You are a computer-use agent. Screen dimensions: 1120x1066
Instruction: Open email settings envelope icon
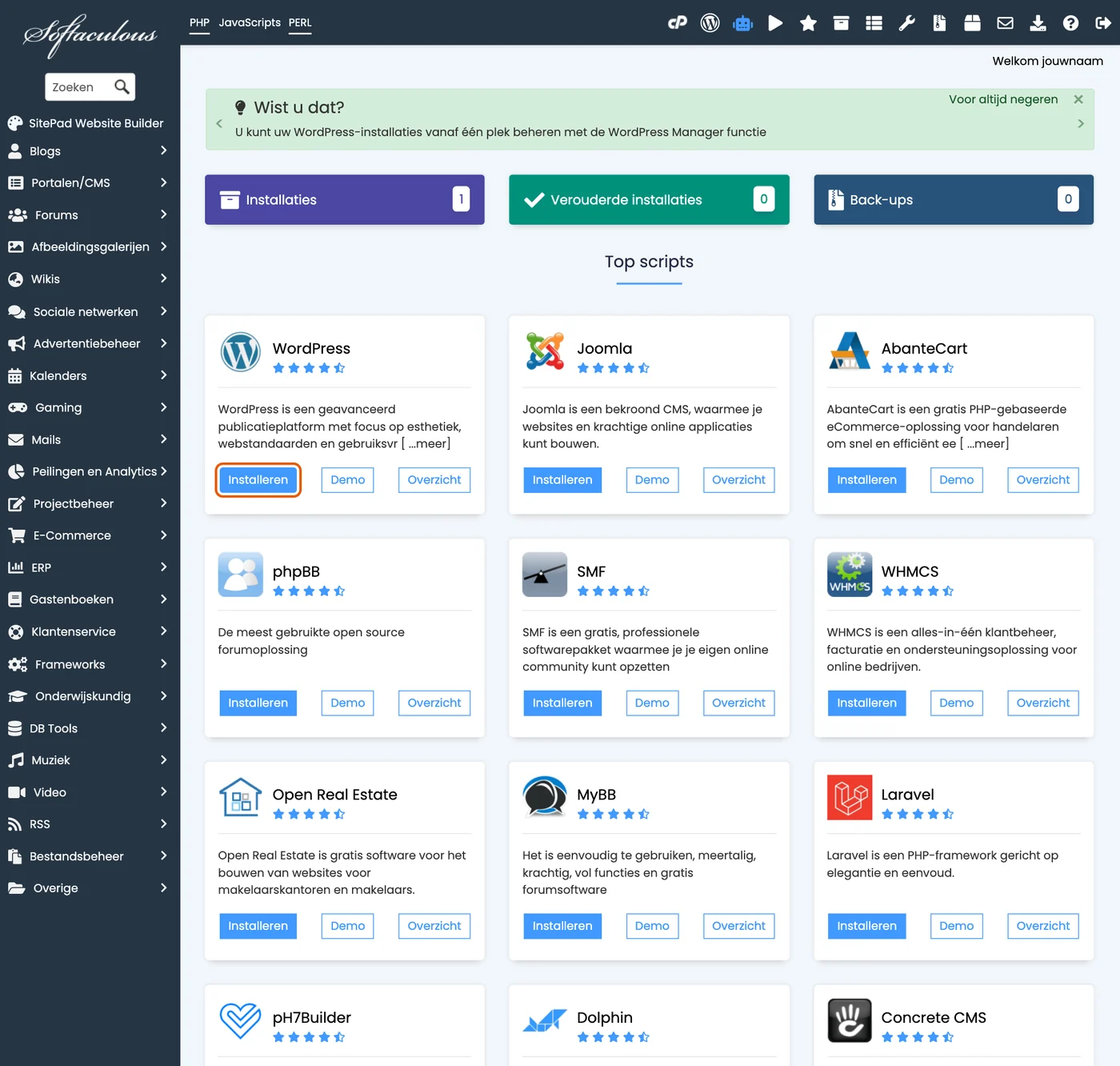[x=1005, y=23]
